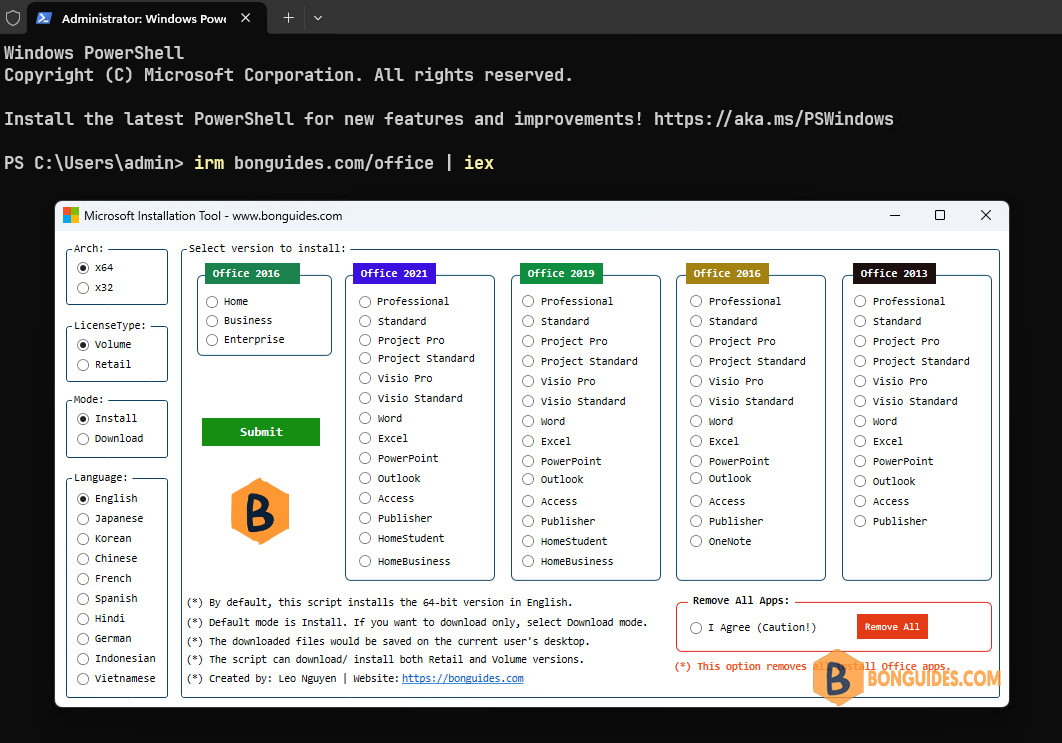The image size is (1062, 743).
Task: Expand the terminal profile dropdown chevron
Action: point(318,18)
